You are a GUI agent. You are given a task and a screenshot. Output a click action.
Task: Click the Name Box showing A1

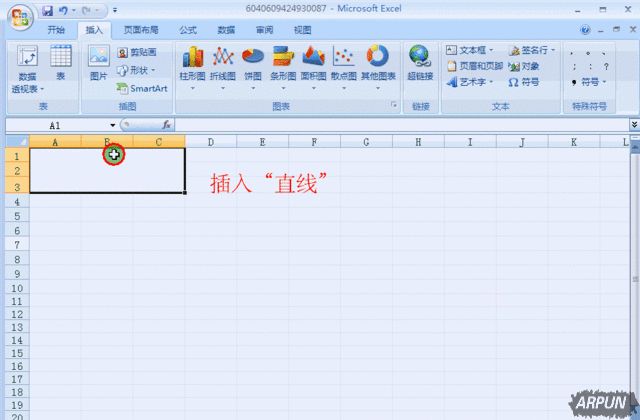[57, 125]
